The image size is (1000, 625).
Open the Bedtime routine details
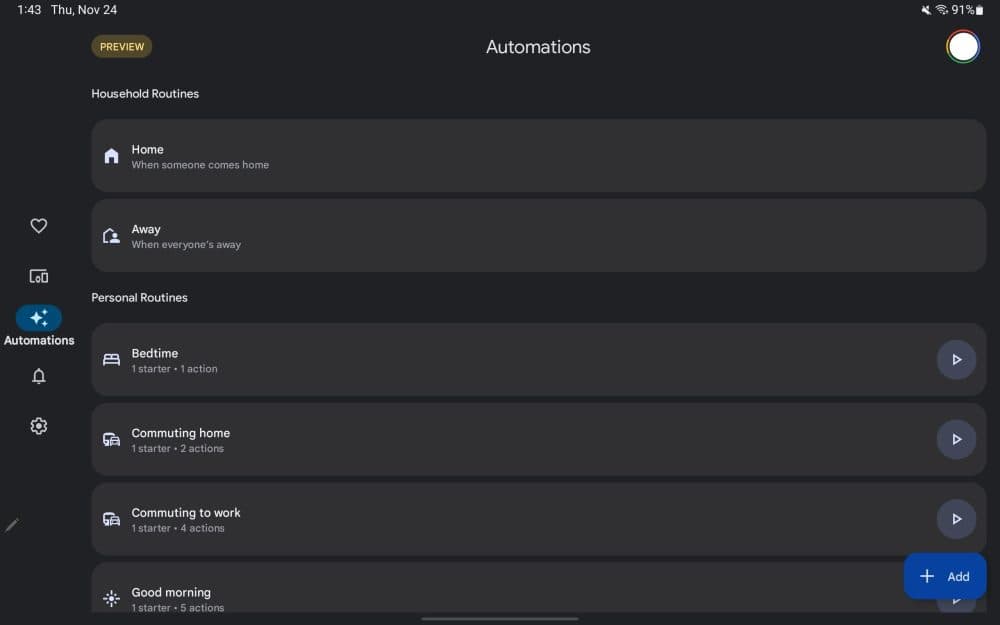(x=500, y=360)
